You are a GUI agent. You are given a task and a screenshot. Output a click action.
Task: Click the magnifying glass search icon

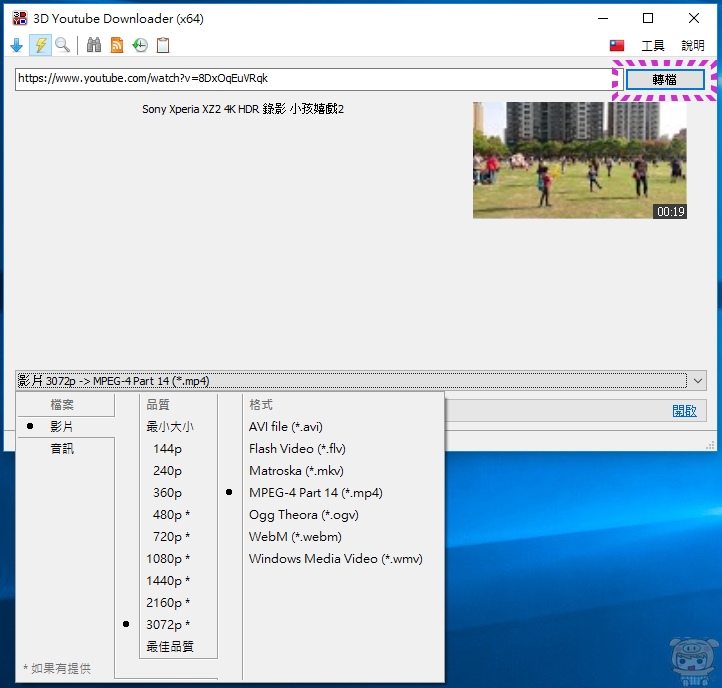[x=63, y=45]
